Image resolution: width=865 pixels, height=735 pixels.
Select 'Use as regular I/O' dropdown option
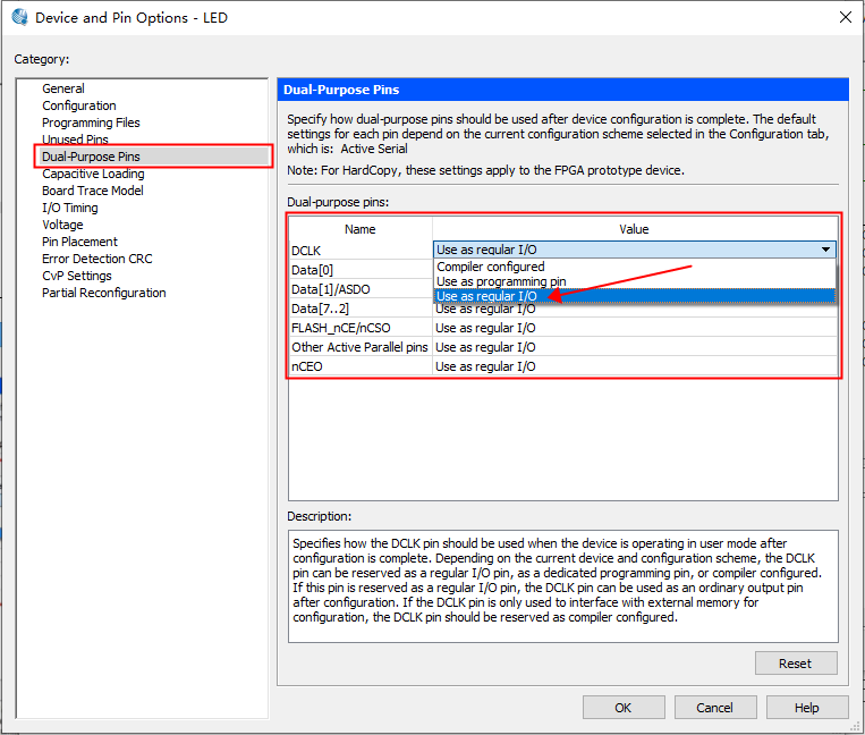coord(487,296)
